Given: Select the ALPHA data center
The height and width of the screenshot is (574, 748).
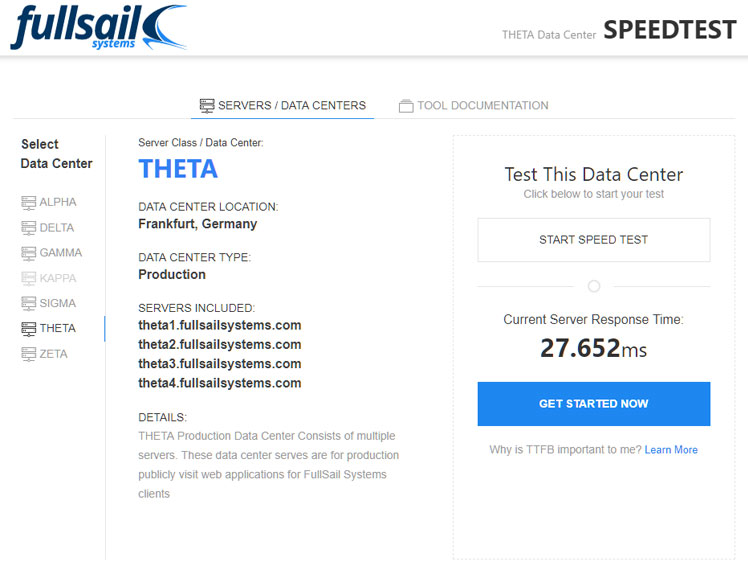Looking at the screenshot, I should [49, 202].
